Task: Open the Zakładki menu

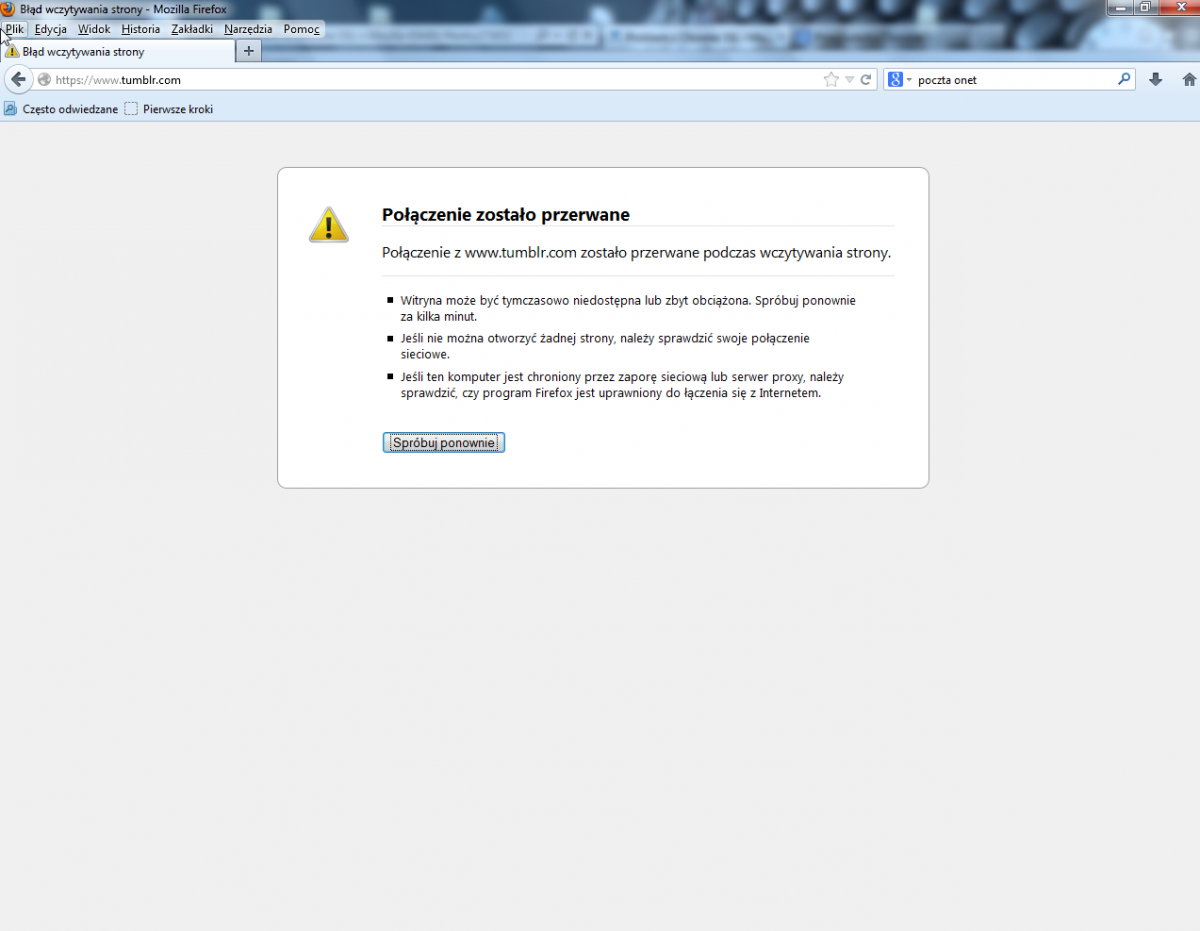Action: 192,29
